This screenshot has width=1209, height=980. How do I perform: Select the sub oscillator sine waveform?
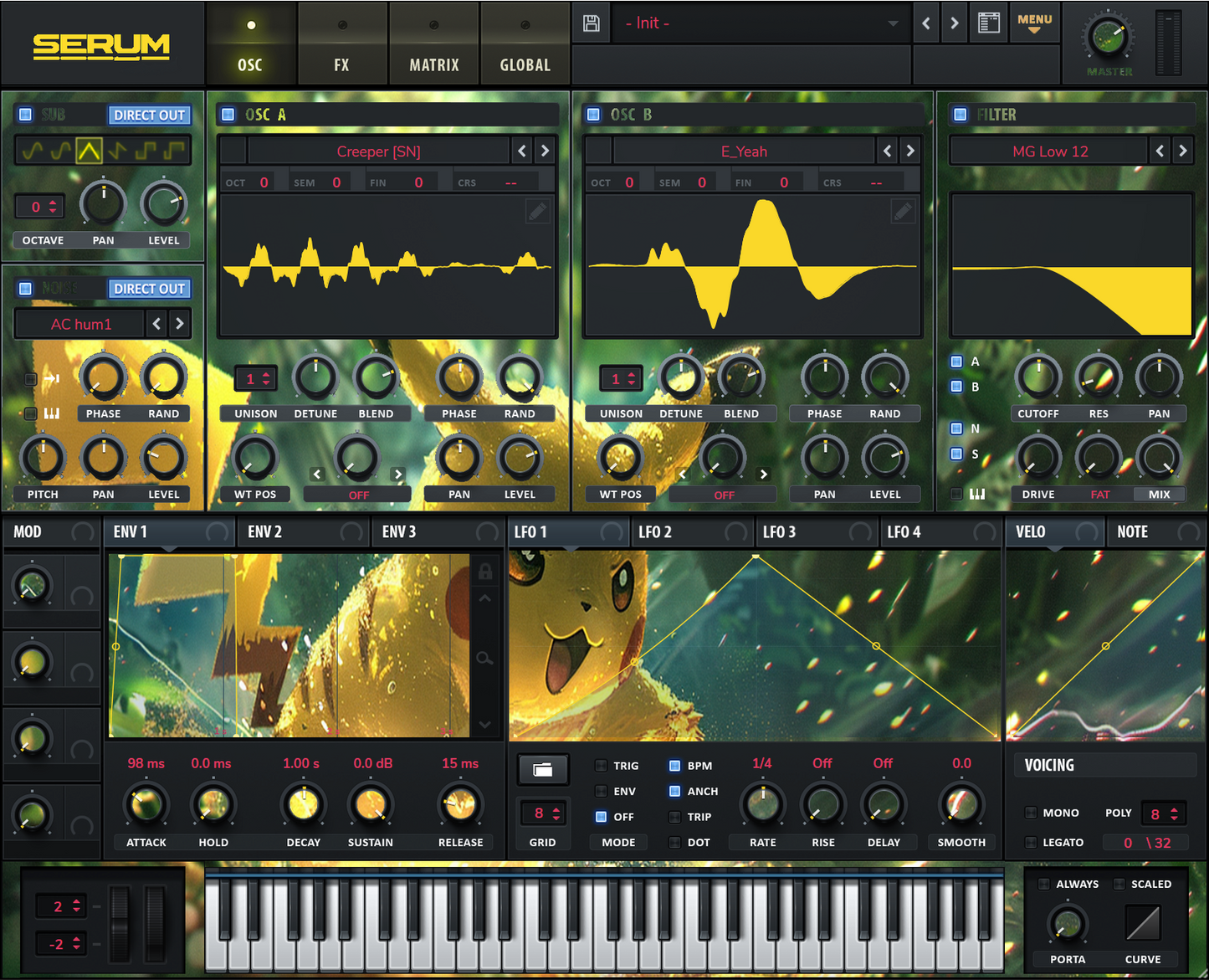[x=32, y=151]
